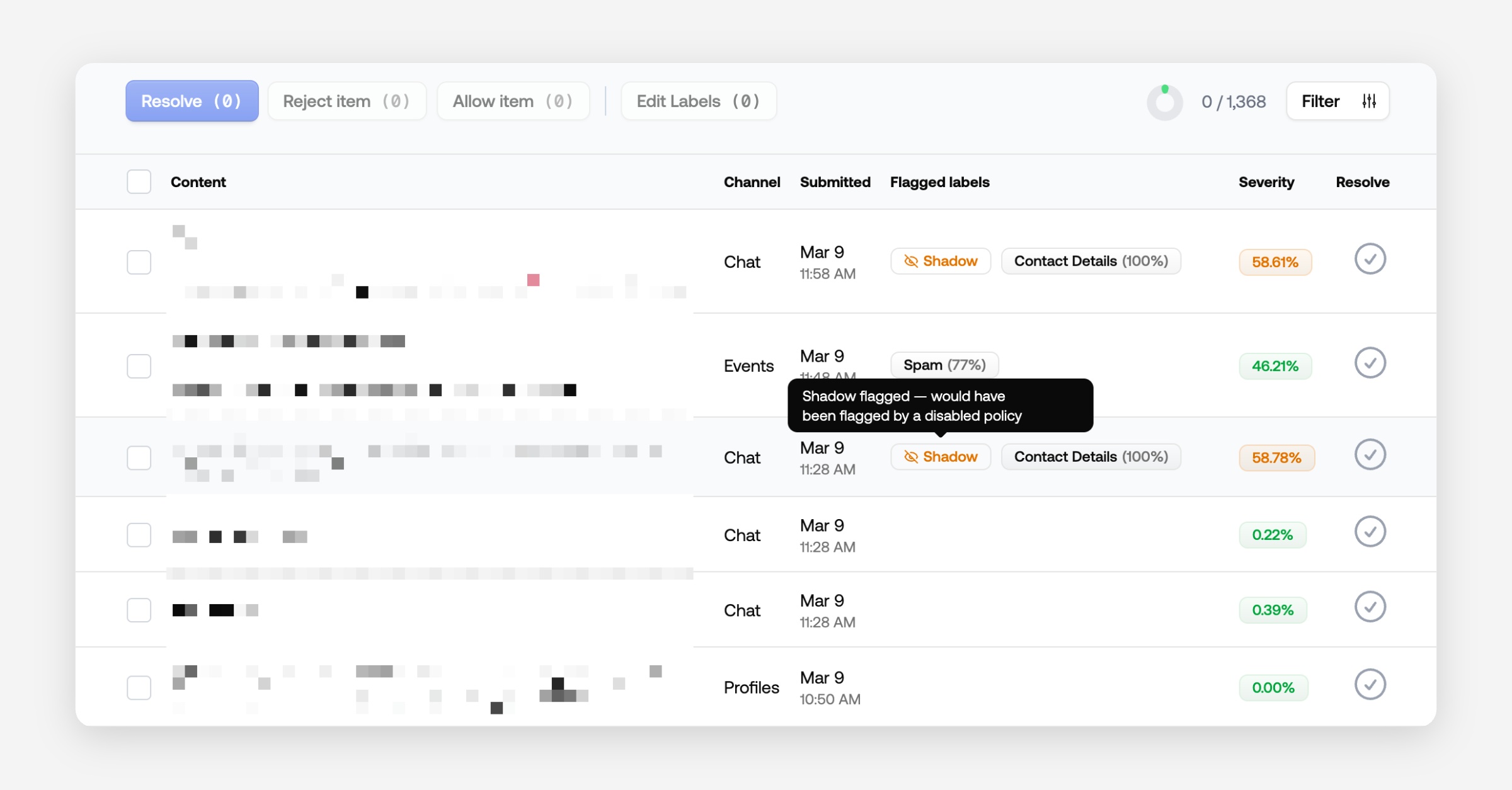Resolve the 0.39% severity Chat item
This screenshot has width=1512, height=790.
(x=1370, y=607)
